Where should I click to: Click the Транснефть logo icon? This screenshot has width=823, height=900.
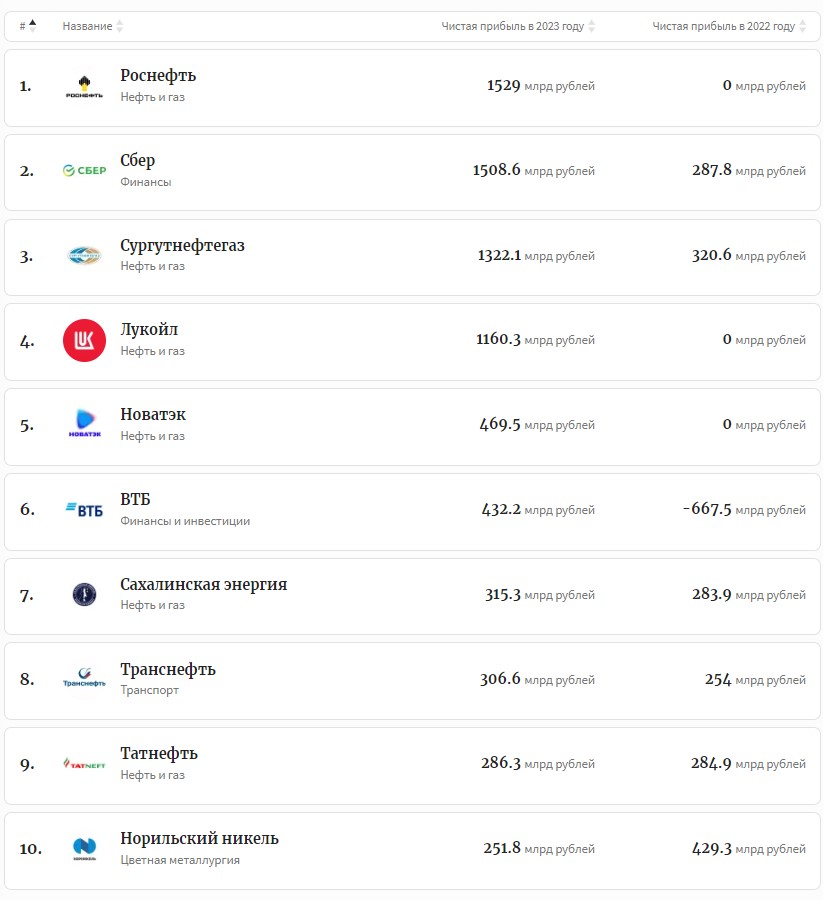click(x=84, y=679)
